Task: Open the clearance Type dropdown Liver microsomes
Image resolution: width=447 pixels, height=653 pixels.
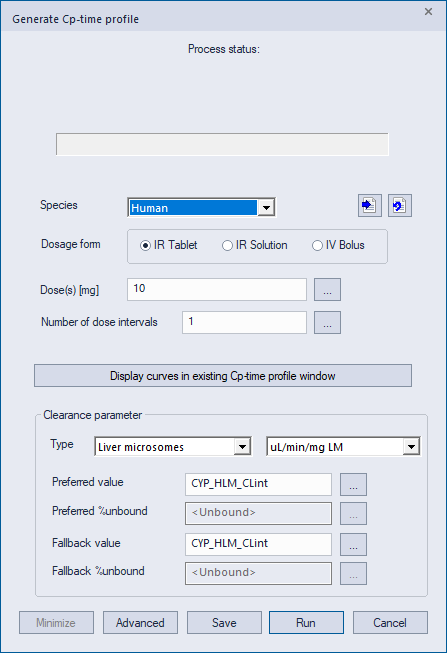Action: (173, 447)
